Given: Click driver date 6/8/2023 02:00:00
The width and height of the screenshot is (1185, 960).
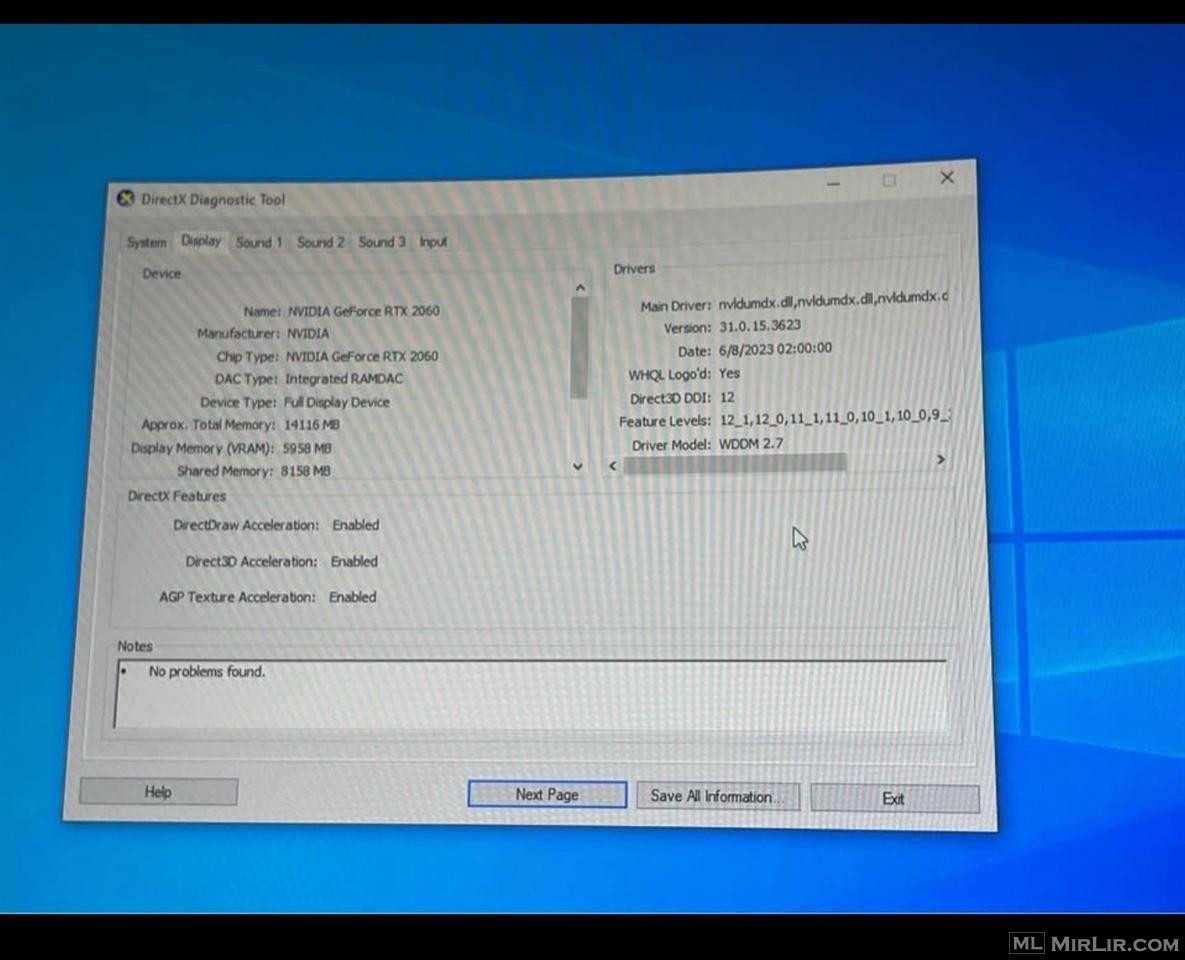Looking at the screenshot, I should pos(775,348).
